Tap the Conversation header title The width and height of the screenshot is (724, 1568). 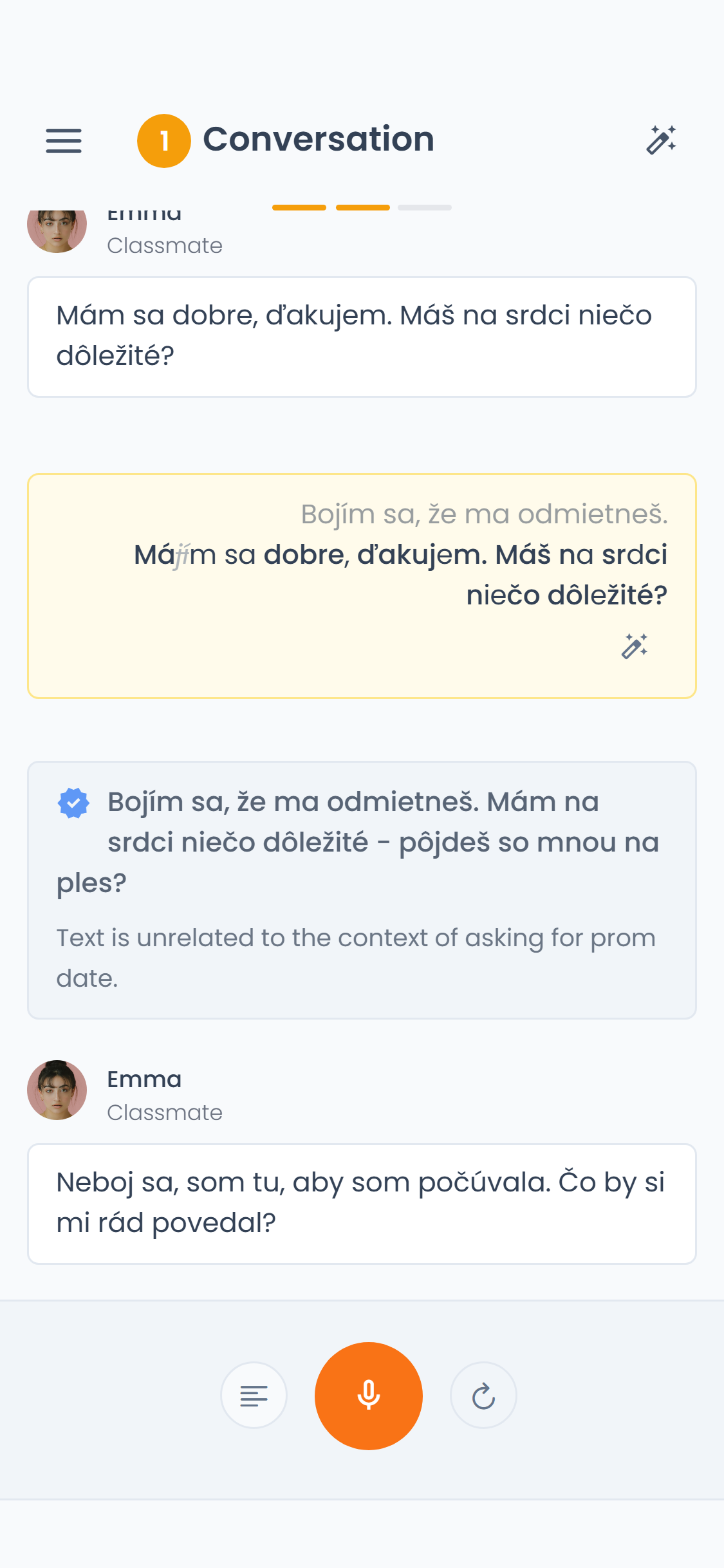tap(319, 139)
